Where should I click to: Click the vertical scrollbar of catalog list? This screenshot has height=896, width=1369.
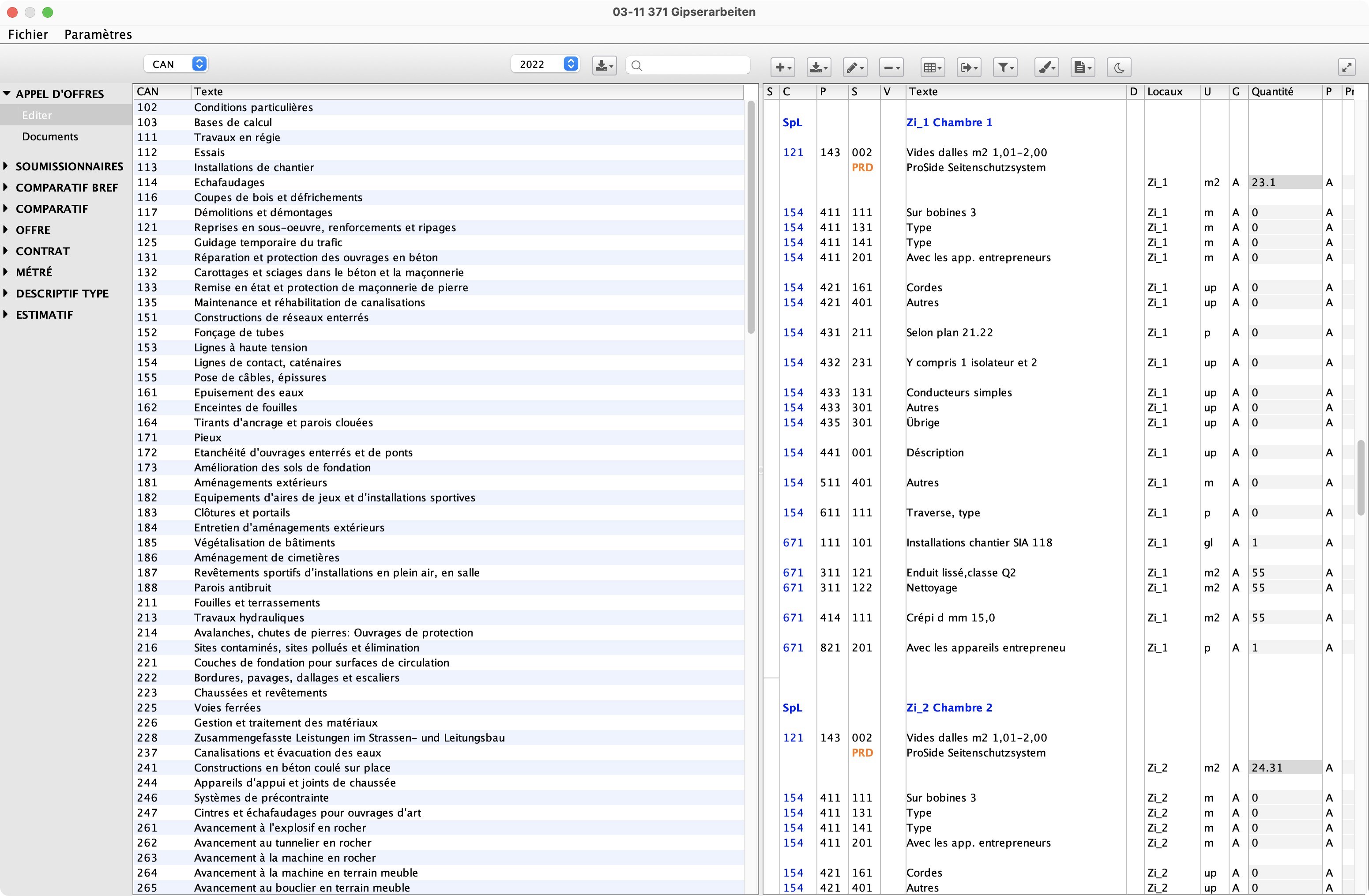[x=751, y=218]
